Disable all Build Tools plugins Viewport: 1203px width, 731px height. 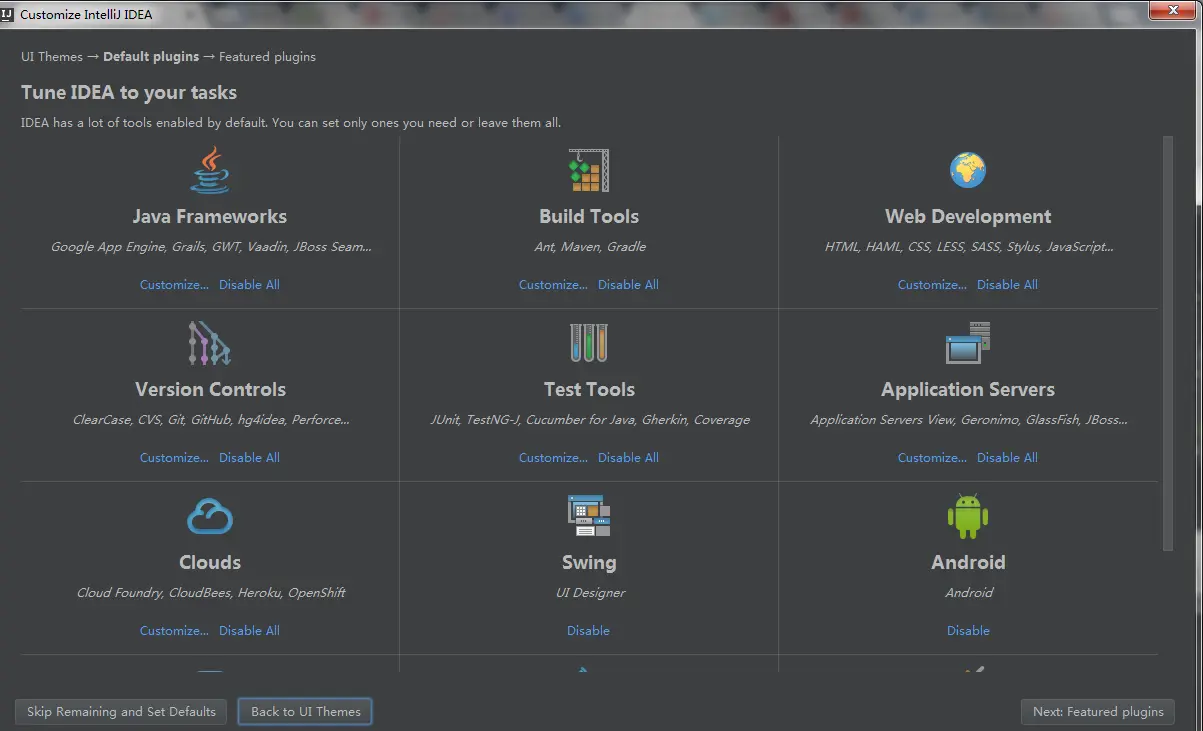pos(628,285)
